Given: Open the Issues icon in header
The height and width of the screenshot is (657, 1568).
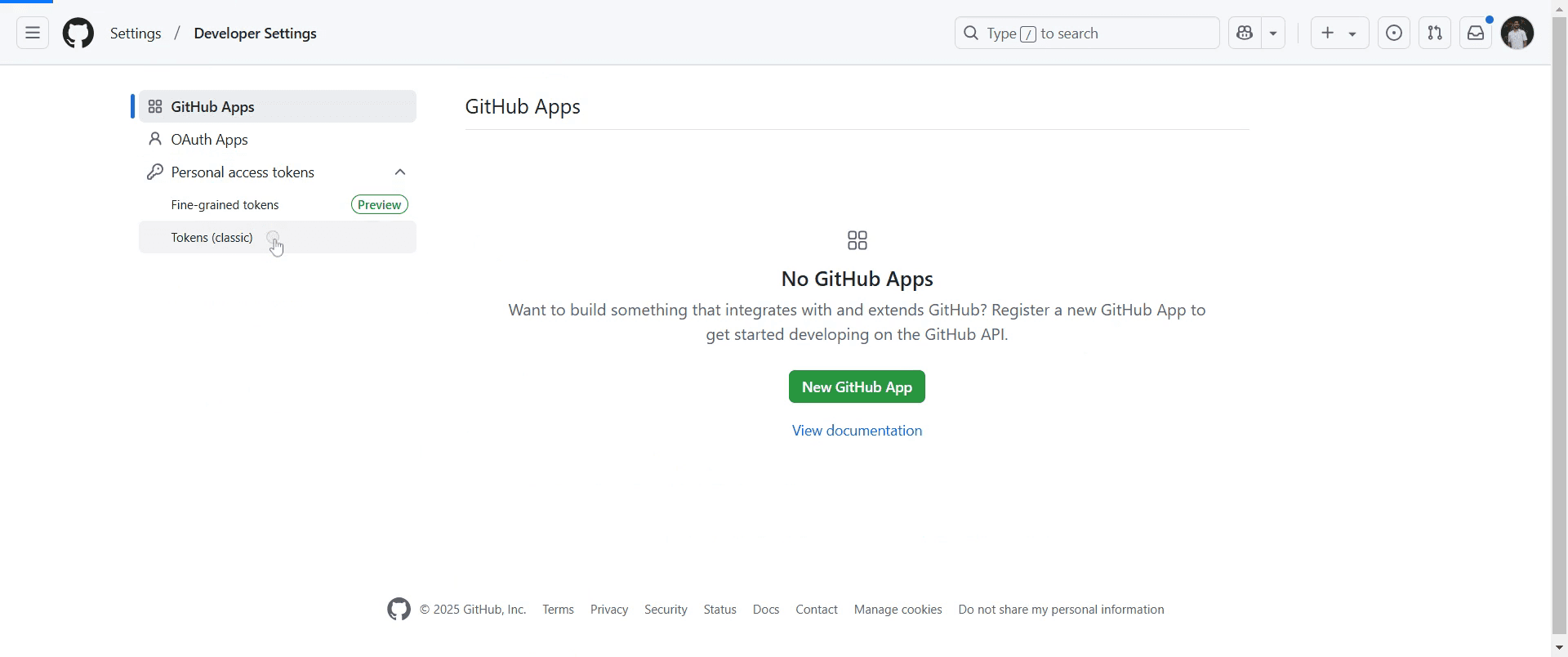Looking at the screenshot, I should tap(1394, 34).
